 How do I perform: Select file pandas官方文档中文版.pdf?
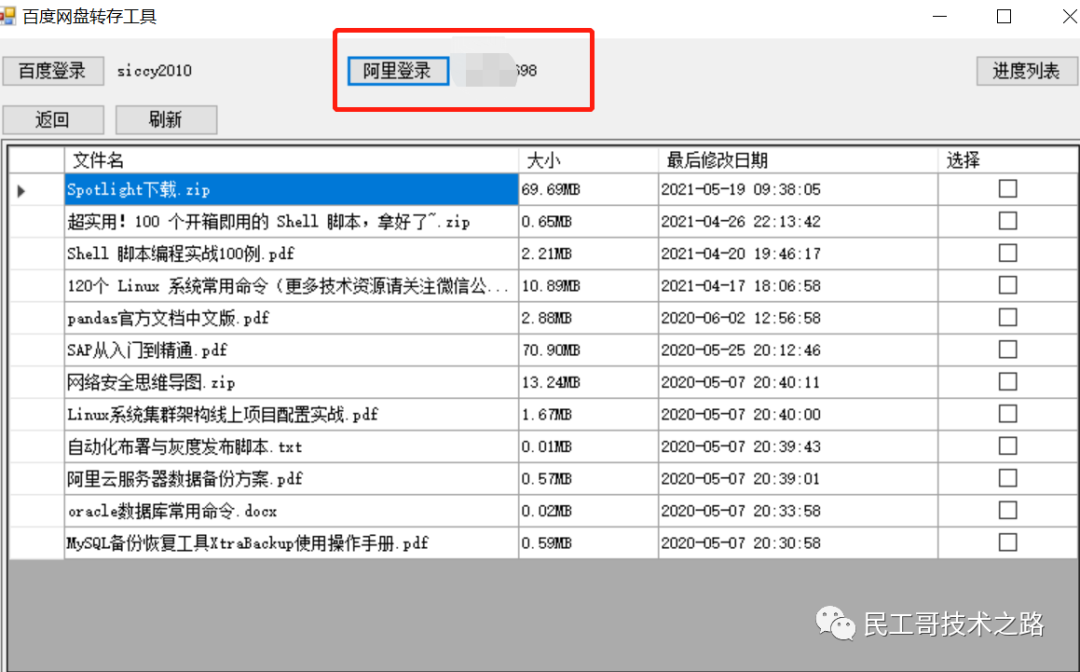pyautogui.click(x=291, y=318)
